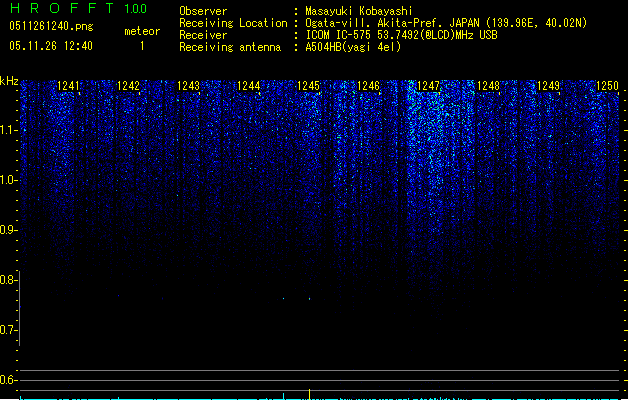The width and height of the screenshot is (629, 400).
Task: Click the 1244 time marker
Action: click(248, 86)
